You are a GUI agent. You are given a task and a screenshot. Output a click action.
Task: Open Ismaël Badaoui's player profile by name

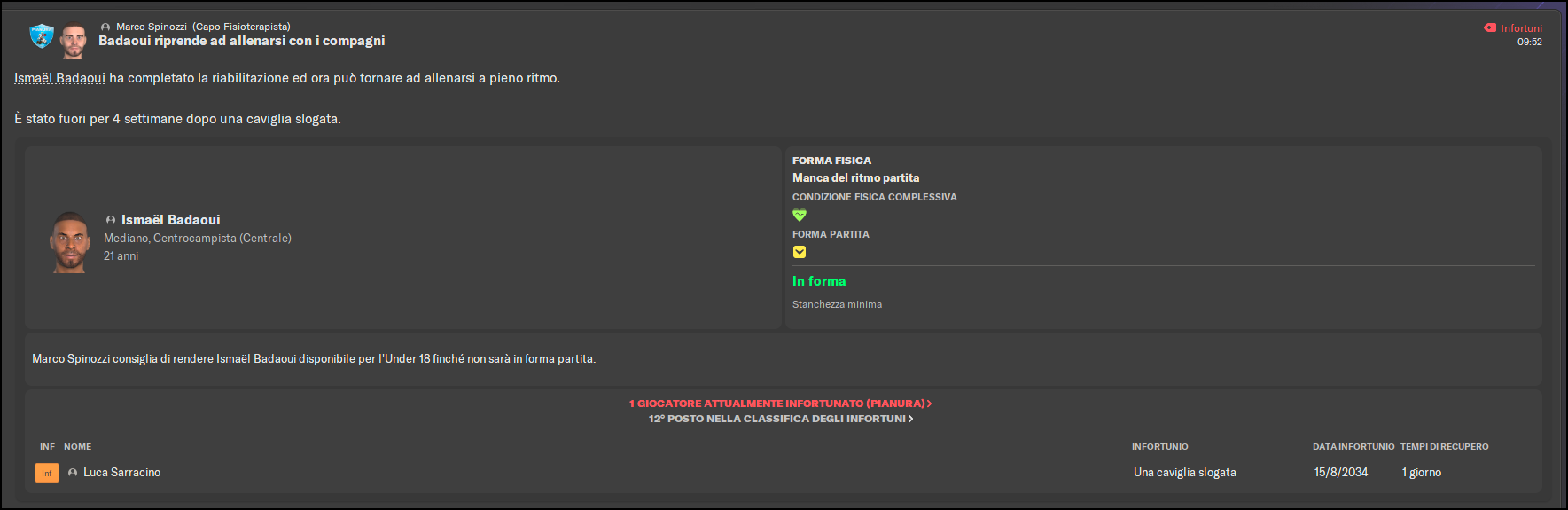[170, 220]
